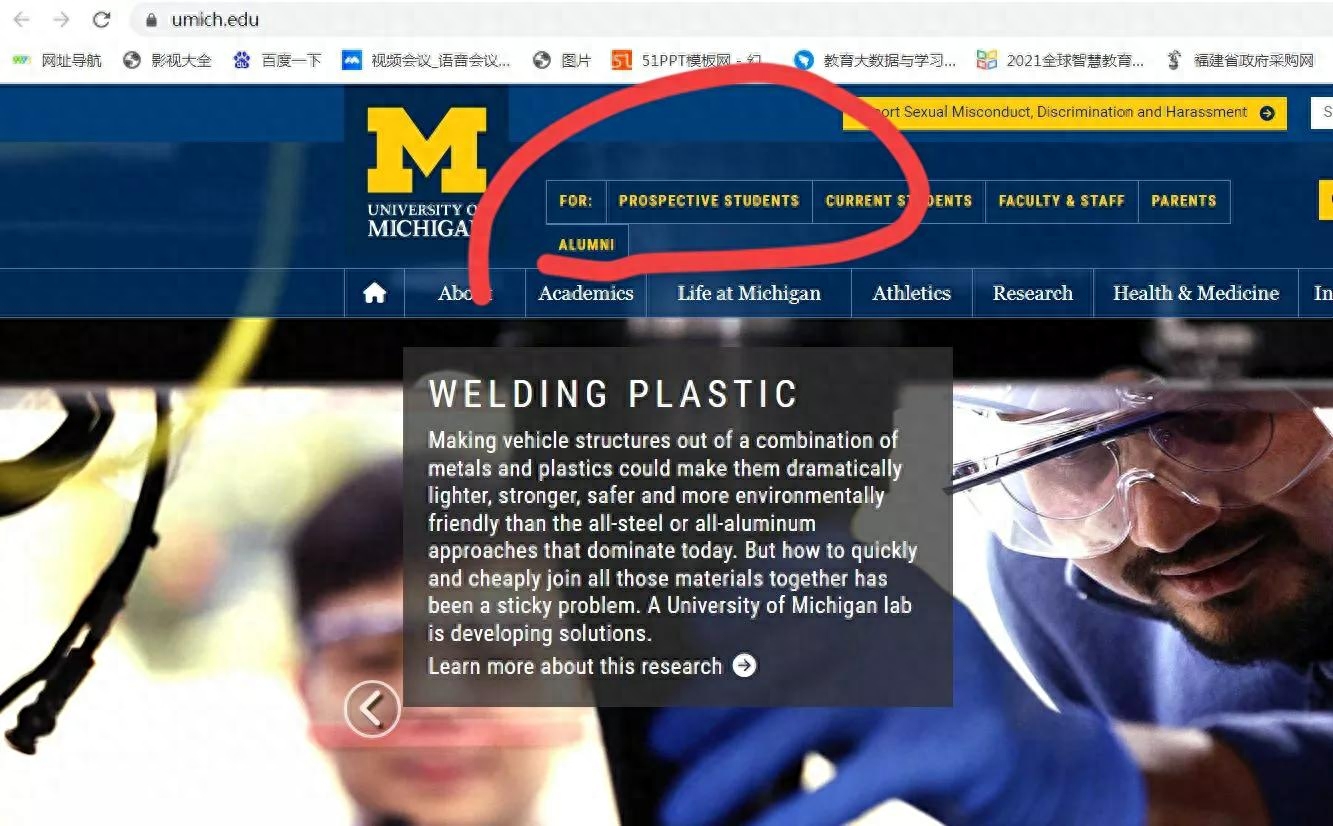Go back using the browser back arrow
Image resolution: width=1333 pixels, height=826 pixels.
[21, 20]
